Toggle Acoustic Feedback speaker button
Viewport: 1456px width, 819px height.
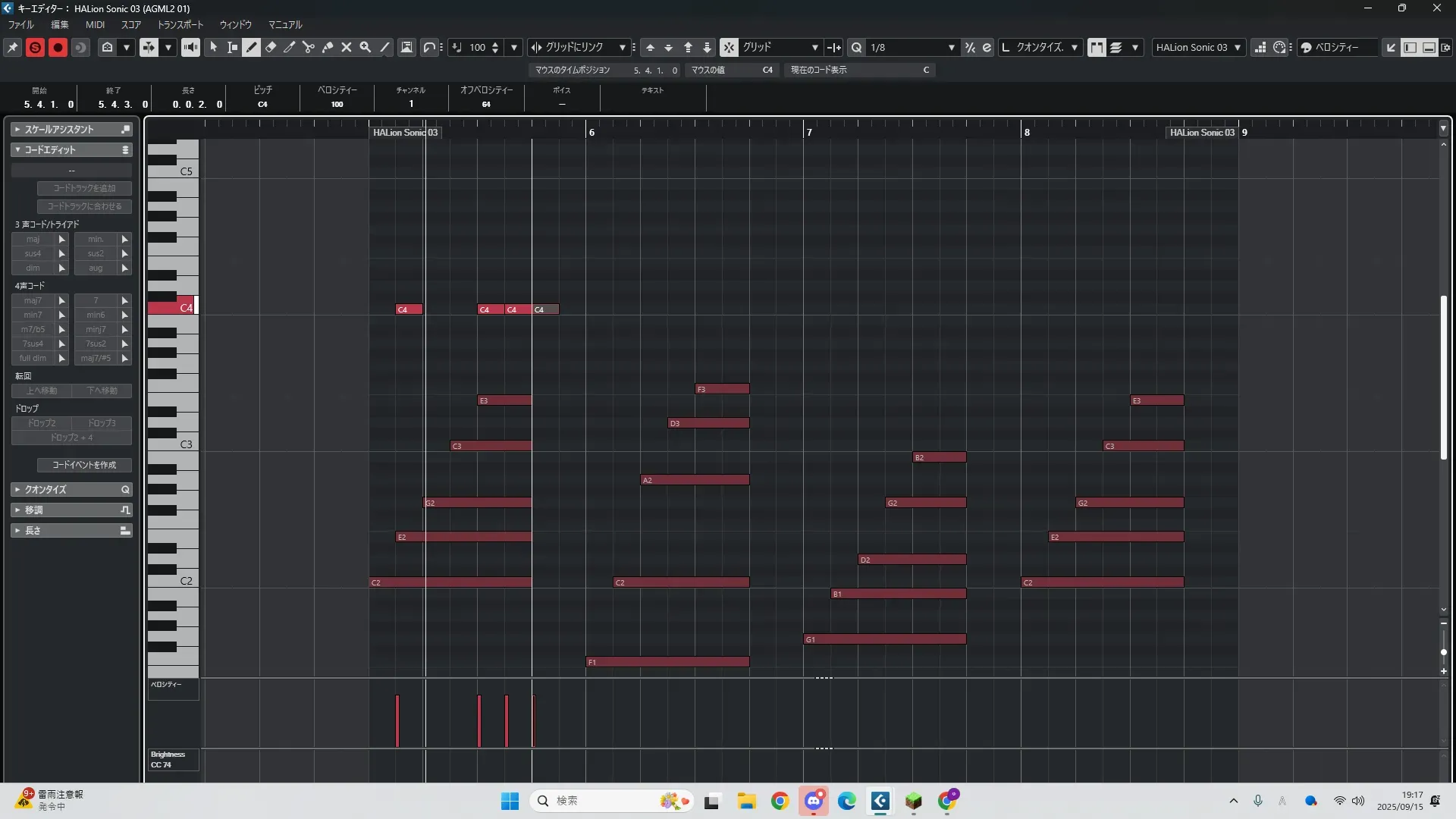190,47
